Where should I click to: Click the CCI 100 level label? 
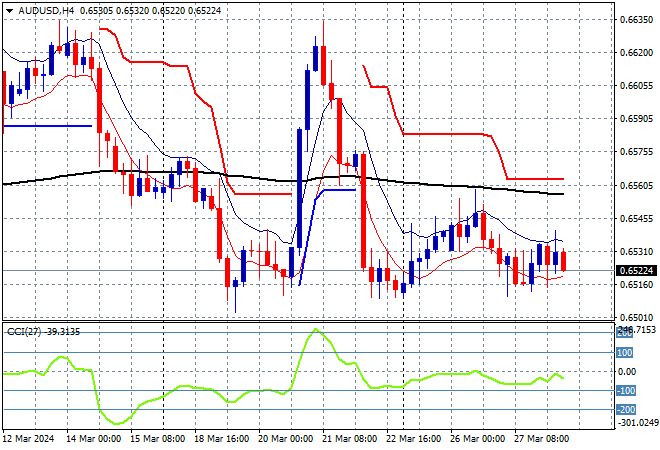click(x=625, y=352)
